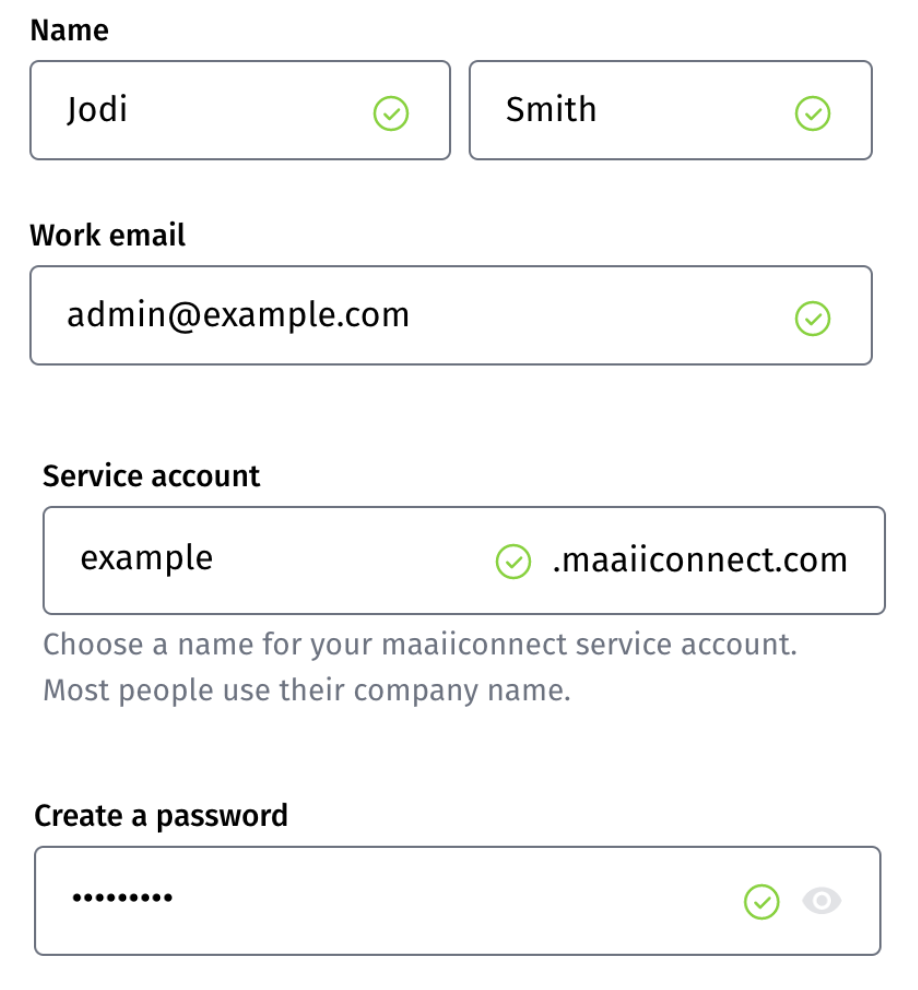Click hint text 'Choose a name for your maaiconnect'
Viewport: 918px width, 990px height.
tap(306, 645)
